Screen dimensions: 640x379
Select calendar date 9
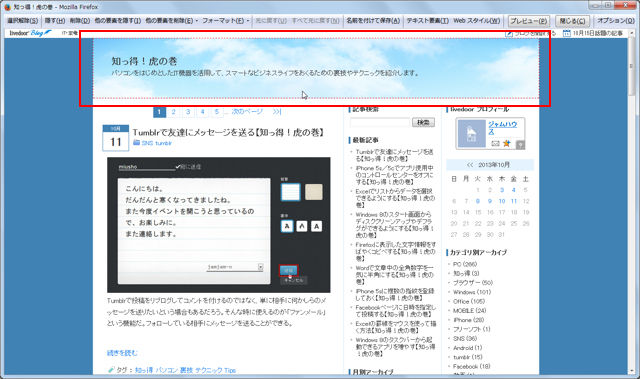point(490,201)
